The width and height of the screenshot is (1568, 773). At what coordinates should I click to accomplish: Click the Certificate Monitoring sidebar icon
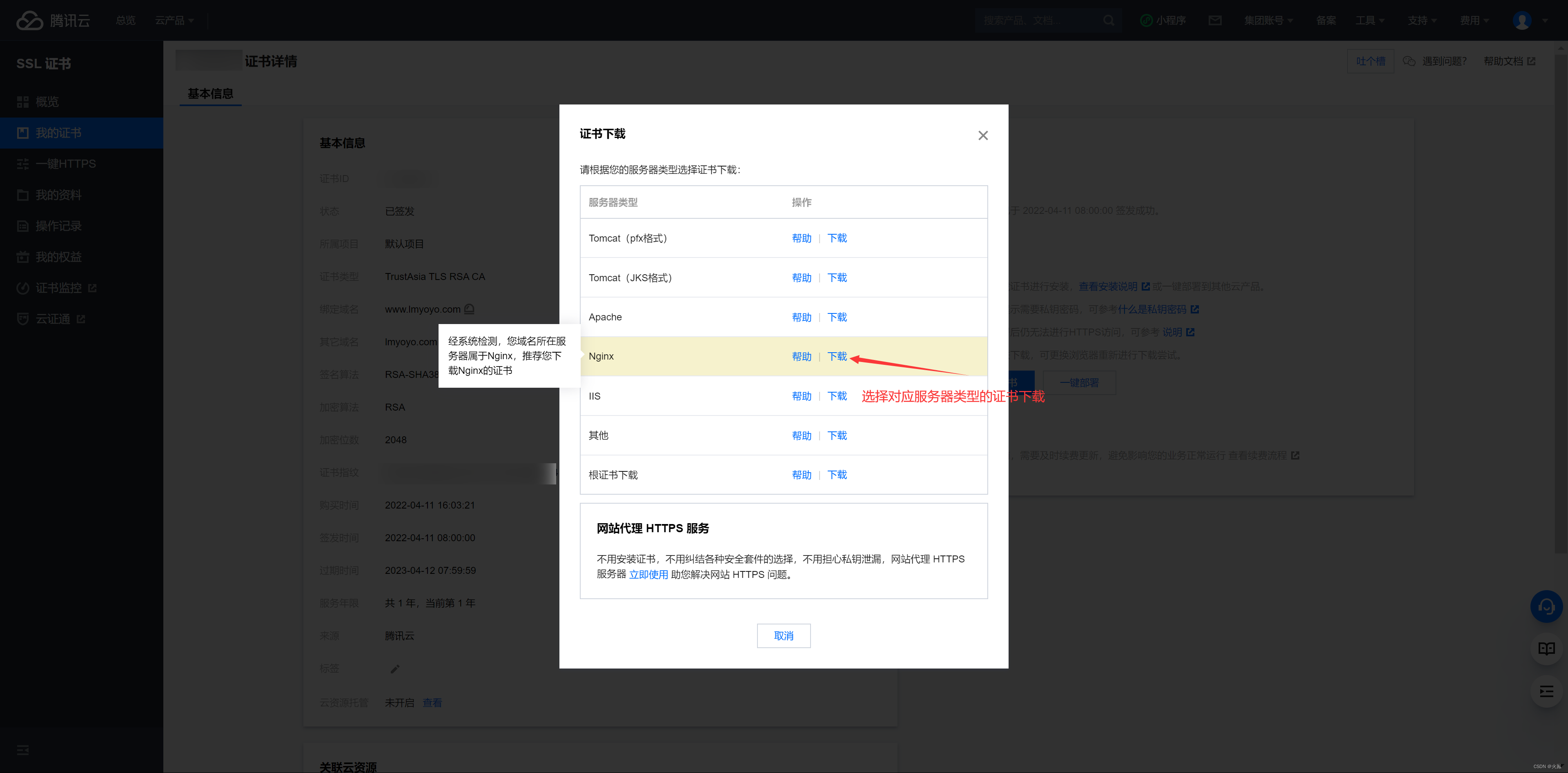[22, 288]
